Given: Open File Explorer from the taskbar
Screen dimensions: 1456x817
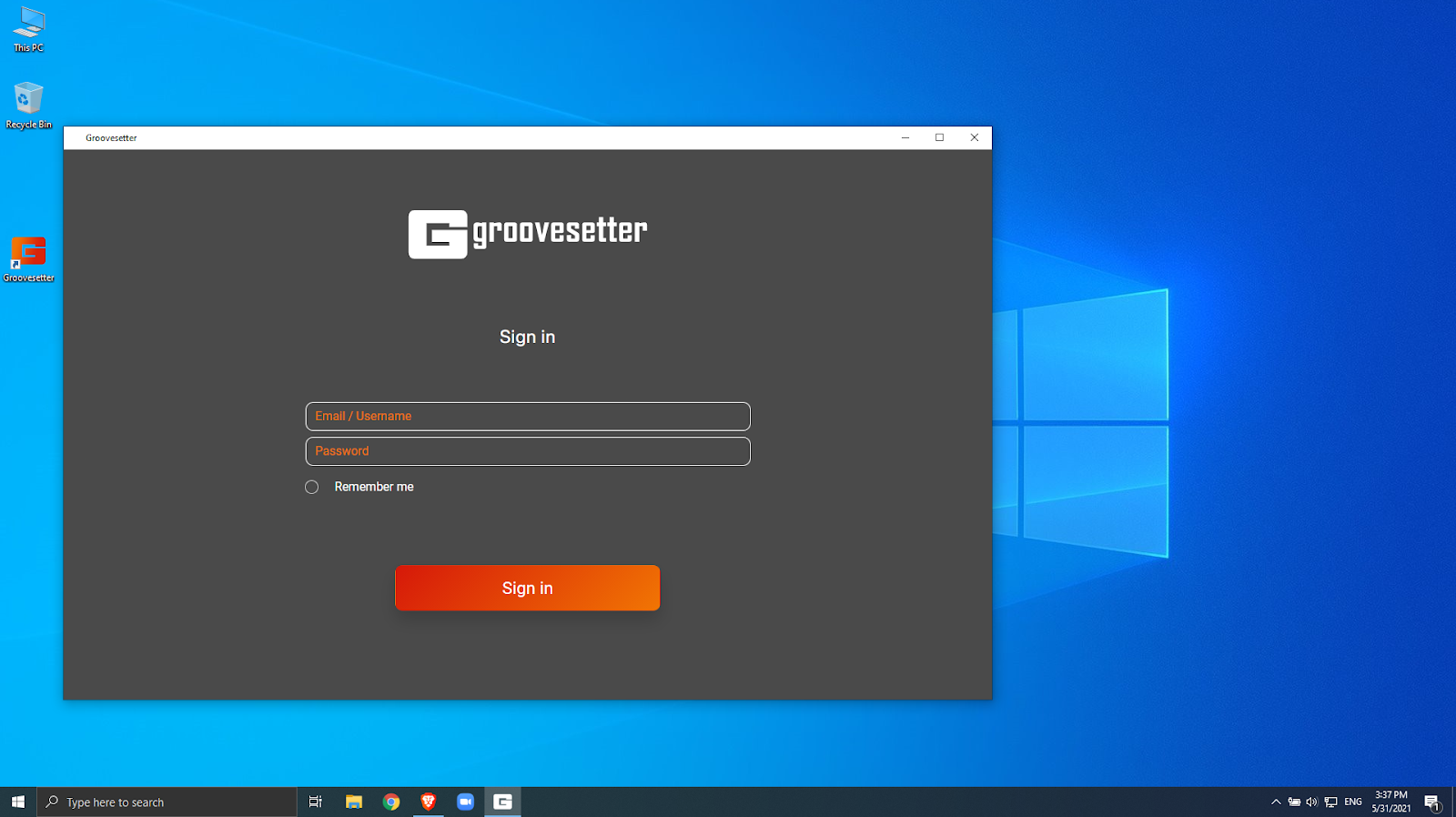Looking at the screenshot, I should 354,802.
